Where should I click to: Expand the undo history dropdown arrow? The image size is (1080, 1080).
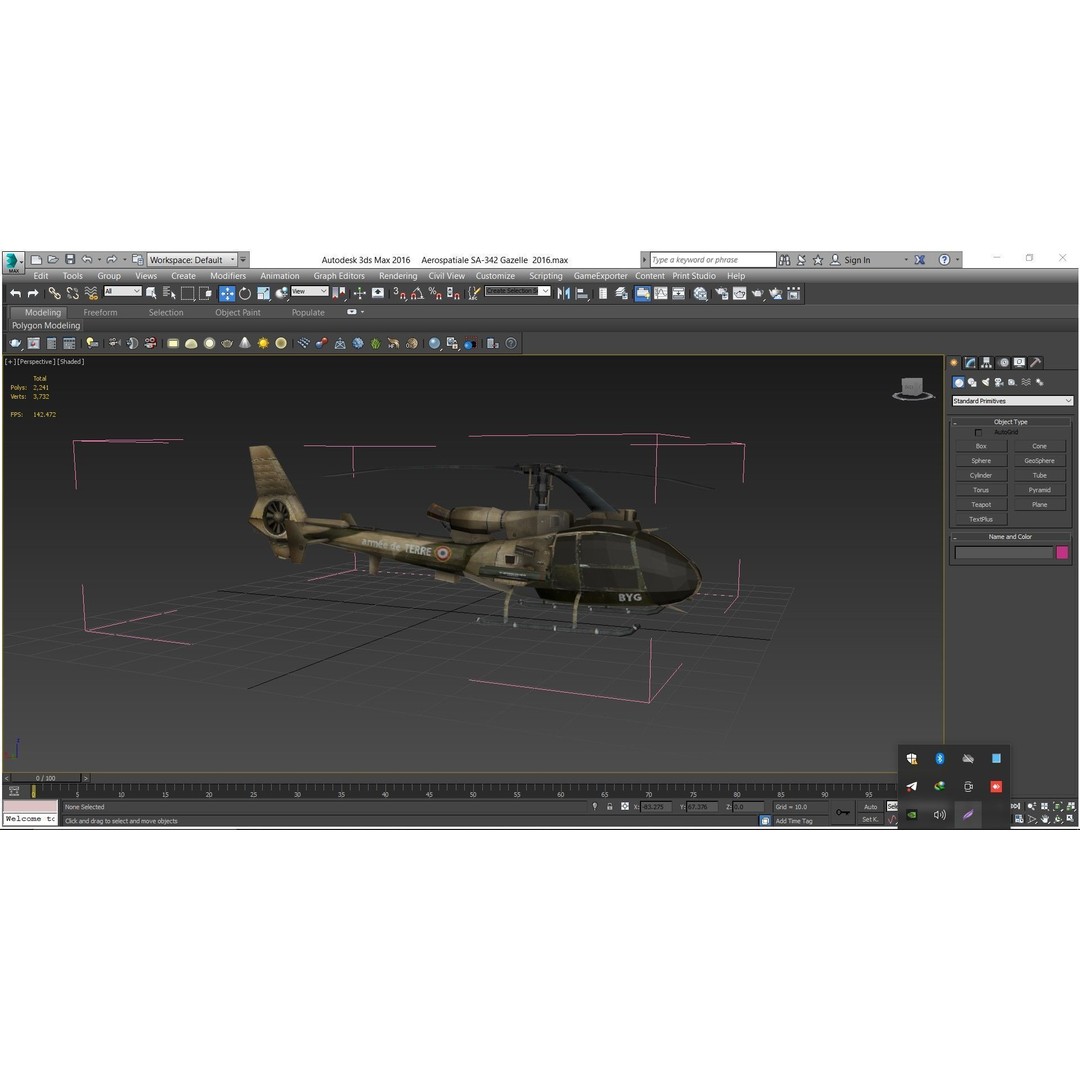click(99, 260)
